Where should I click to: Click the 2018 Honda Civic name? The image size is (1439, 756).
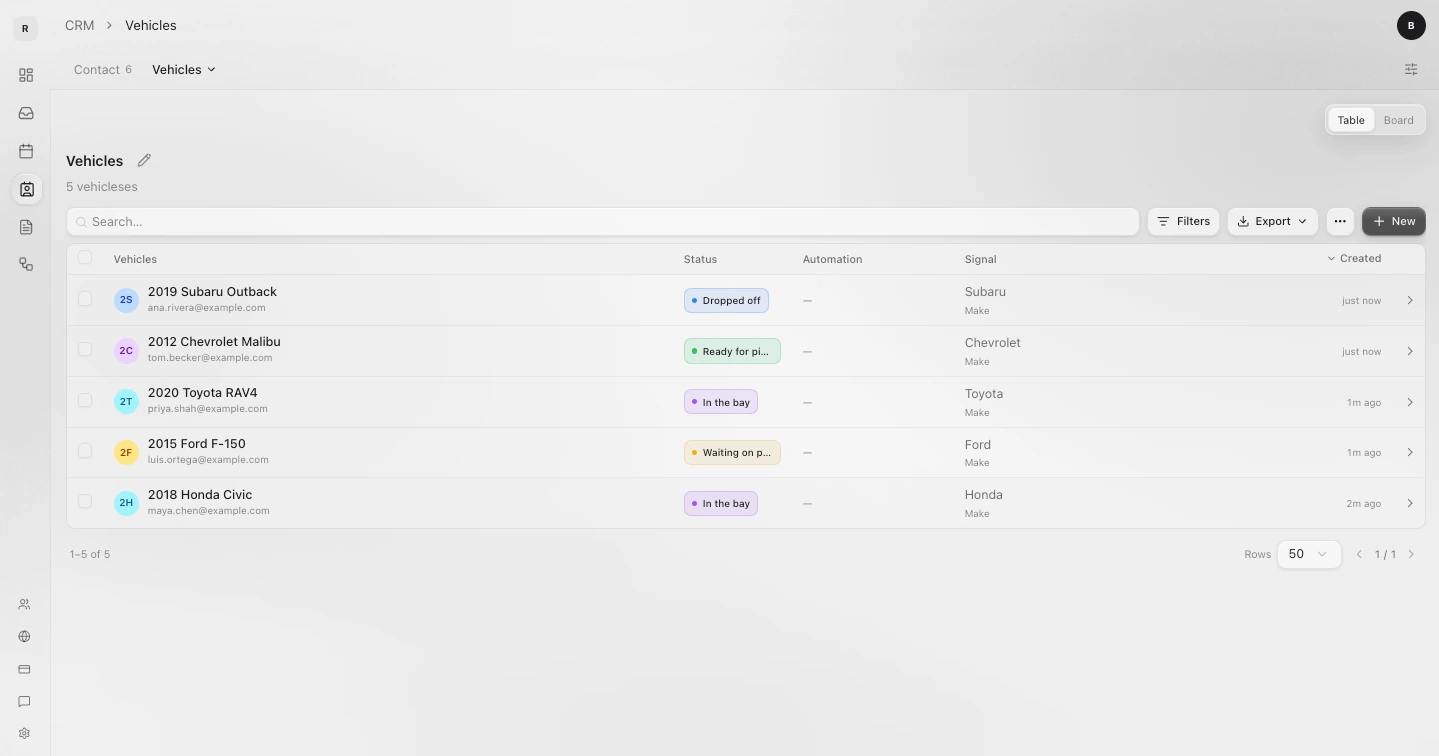[x=200, y=495]
